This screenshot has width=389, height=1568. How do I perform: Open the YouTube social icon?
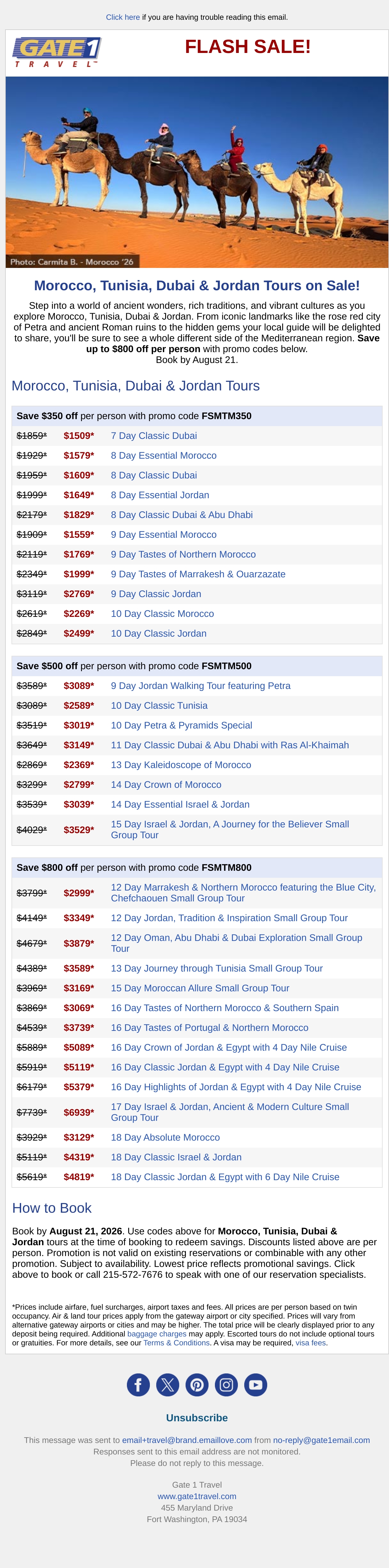click(x=256, y=1385)
